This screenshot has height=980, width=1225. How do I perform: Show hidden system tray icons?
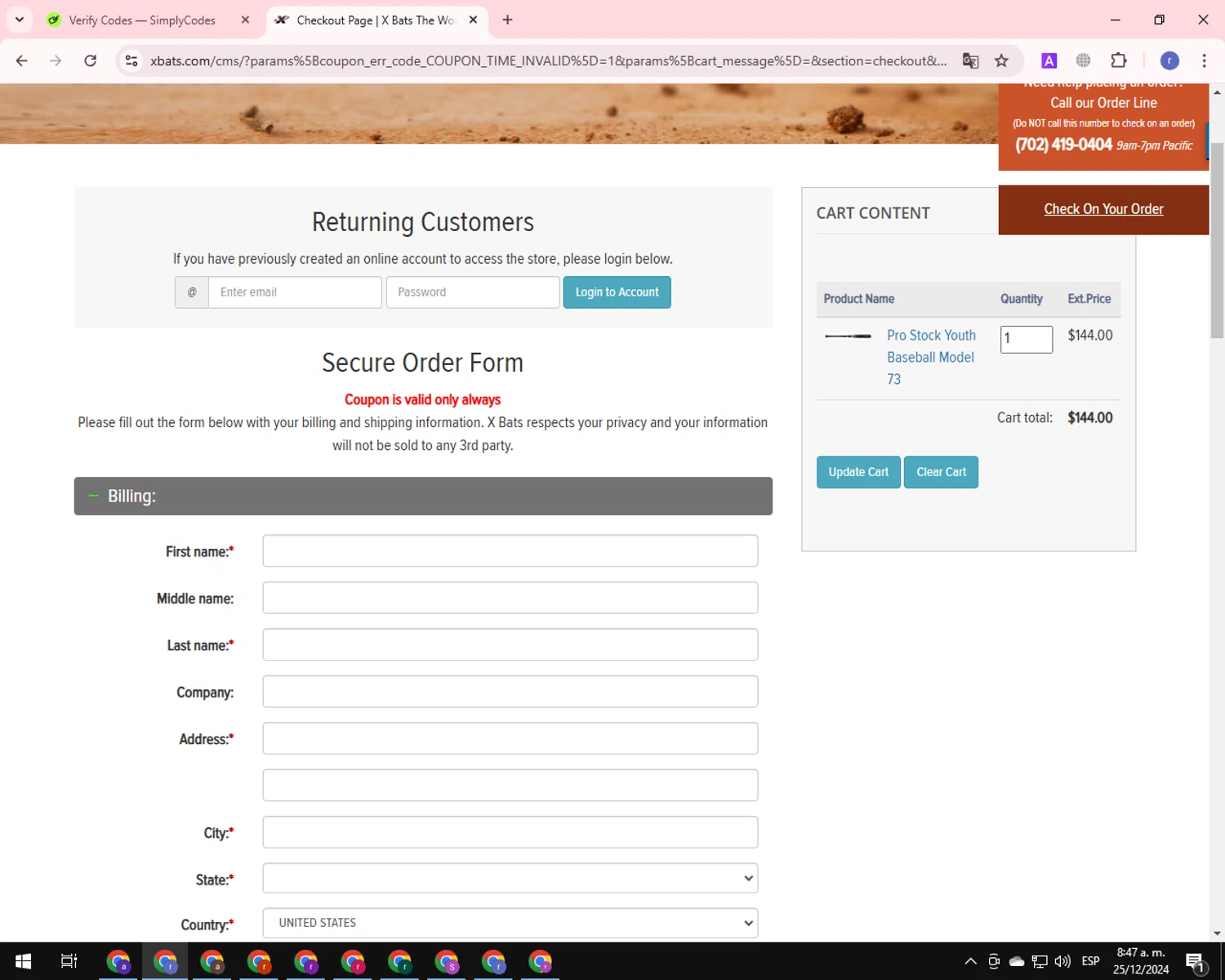coord(970,961)
